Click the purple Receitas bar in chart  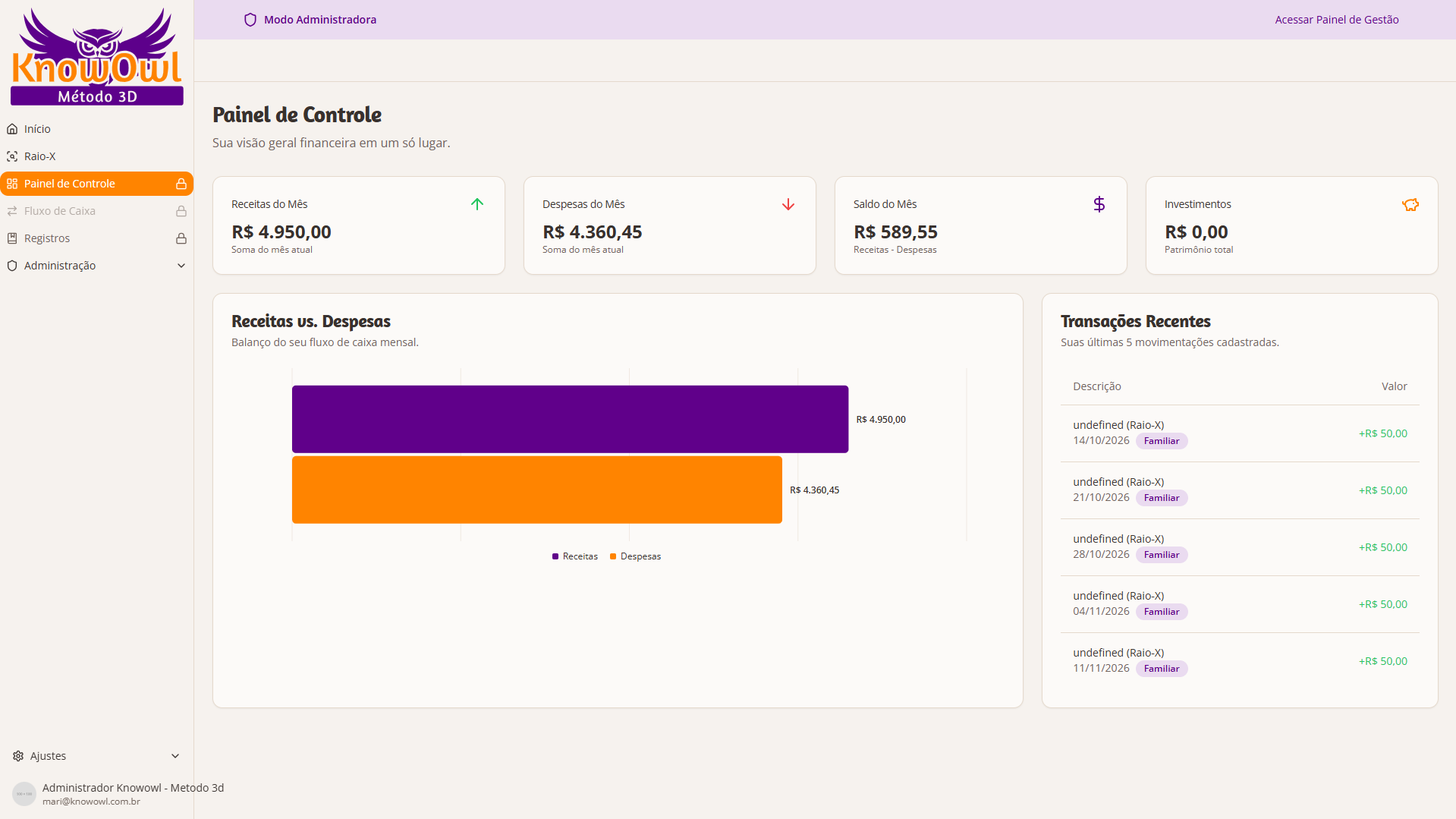[x=570, y=419]
